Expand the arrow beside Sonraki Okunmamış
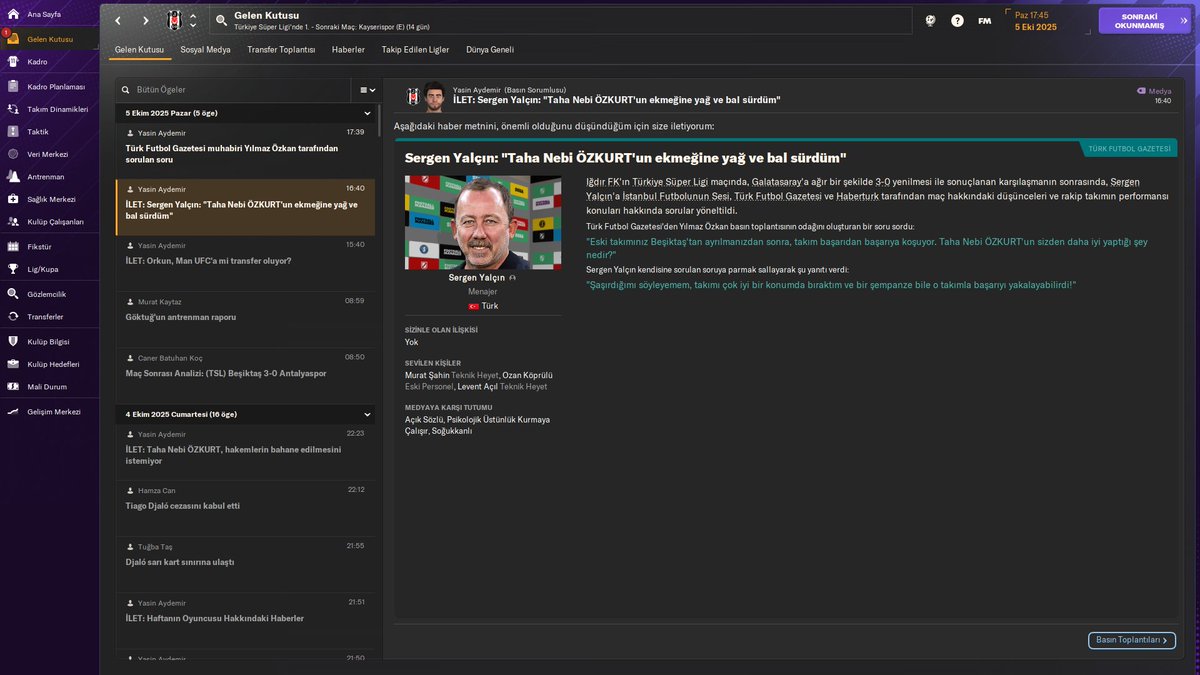 (1184, 21)
